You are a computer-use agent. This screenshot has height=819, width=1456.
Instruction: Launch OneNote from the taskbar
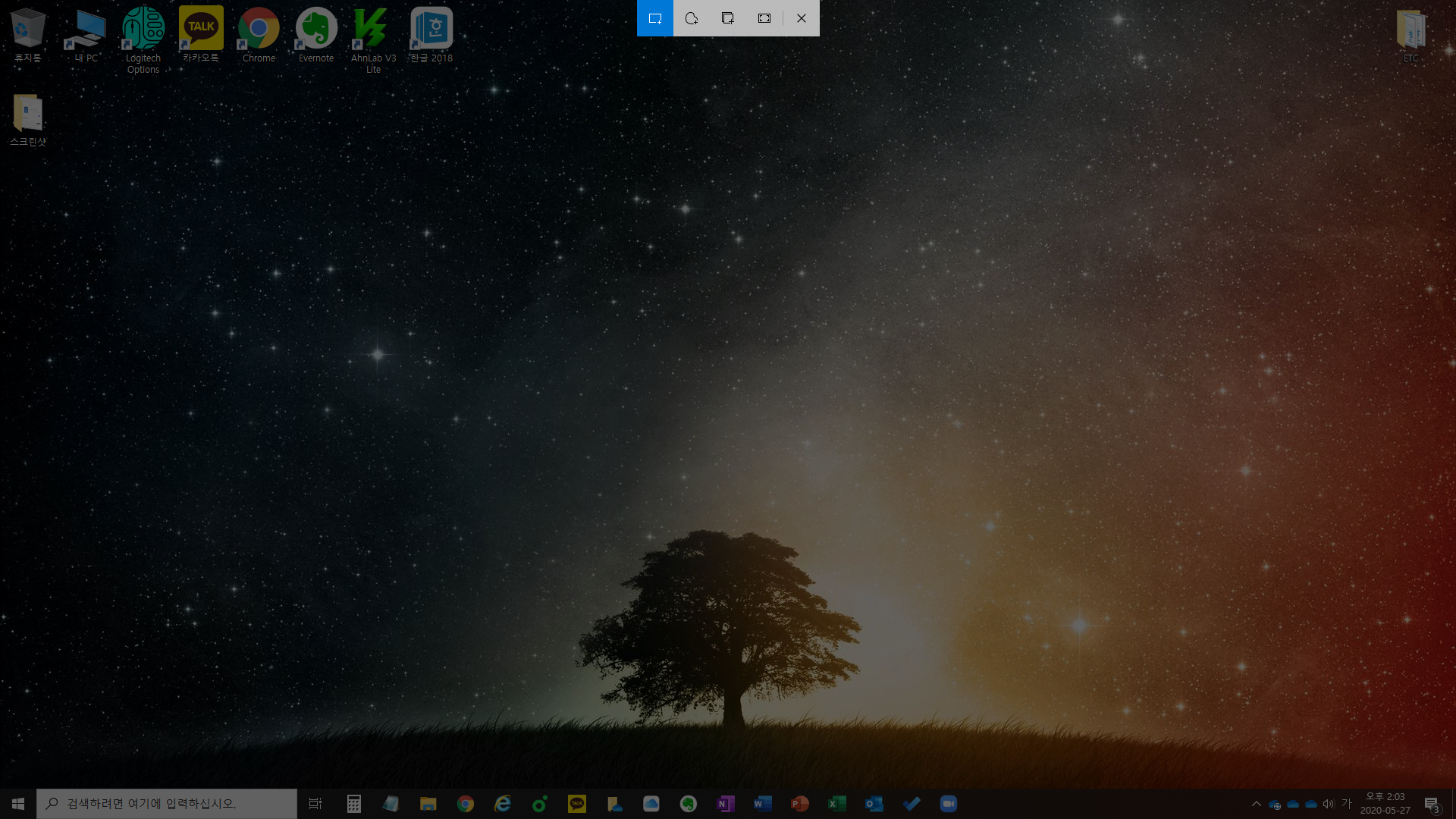(x=725, y=804)
